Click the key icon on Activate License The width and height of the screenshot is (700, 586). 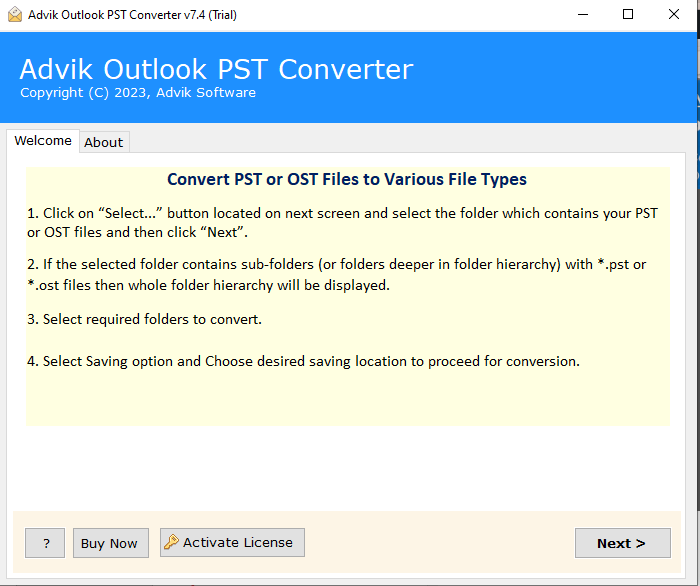[x=171, y=543]
